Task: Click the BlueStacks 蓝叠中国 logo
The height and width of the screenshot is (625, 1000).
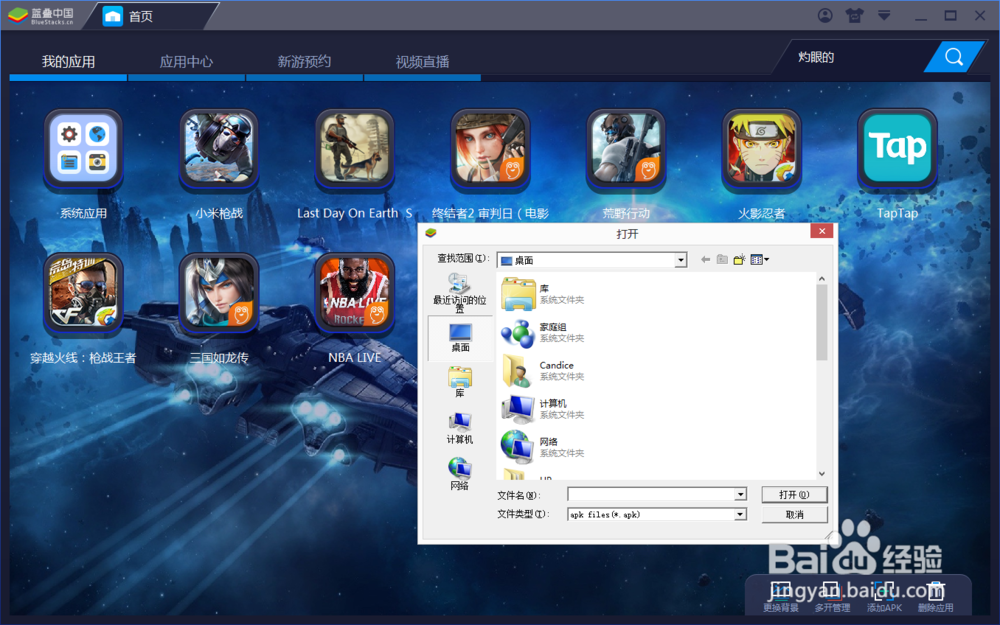Action: pos(41,16)
